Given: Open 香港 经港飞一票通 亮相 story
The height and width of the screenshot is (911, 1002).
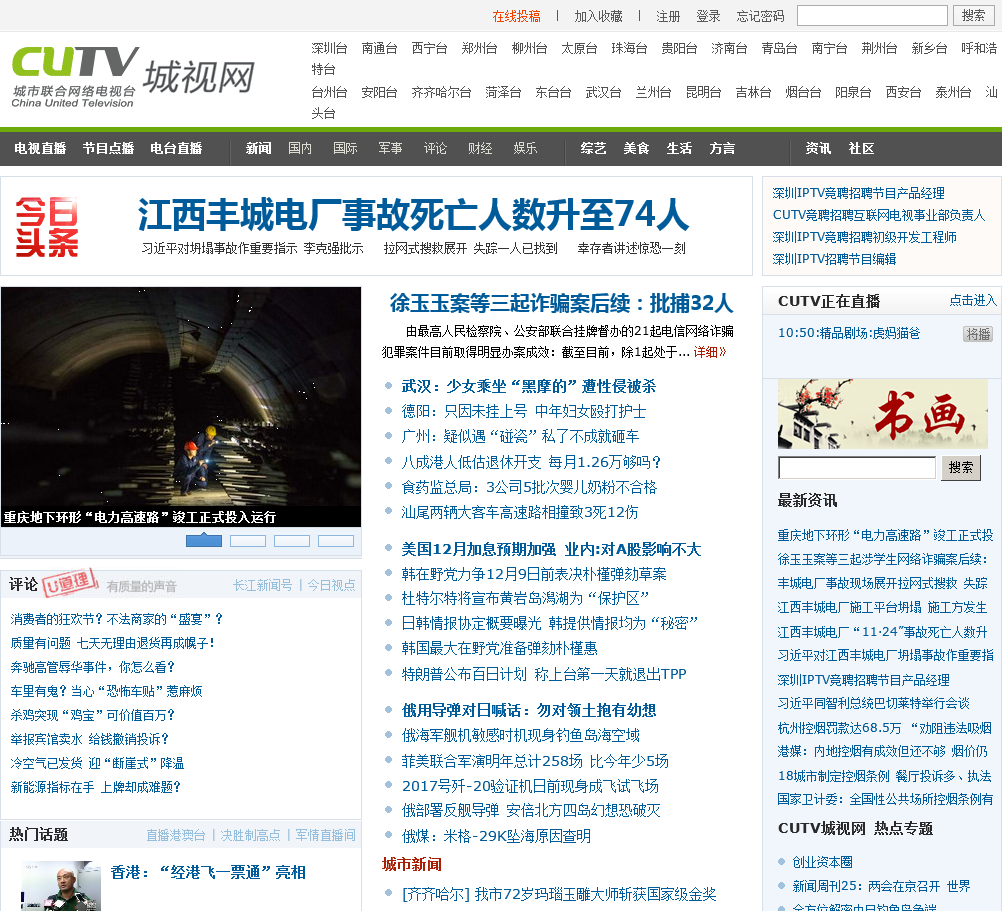Looking at the screenshot, I should [208, 872].
